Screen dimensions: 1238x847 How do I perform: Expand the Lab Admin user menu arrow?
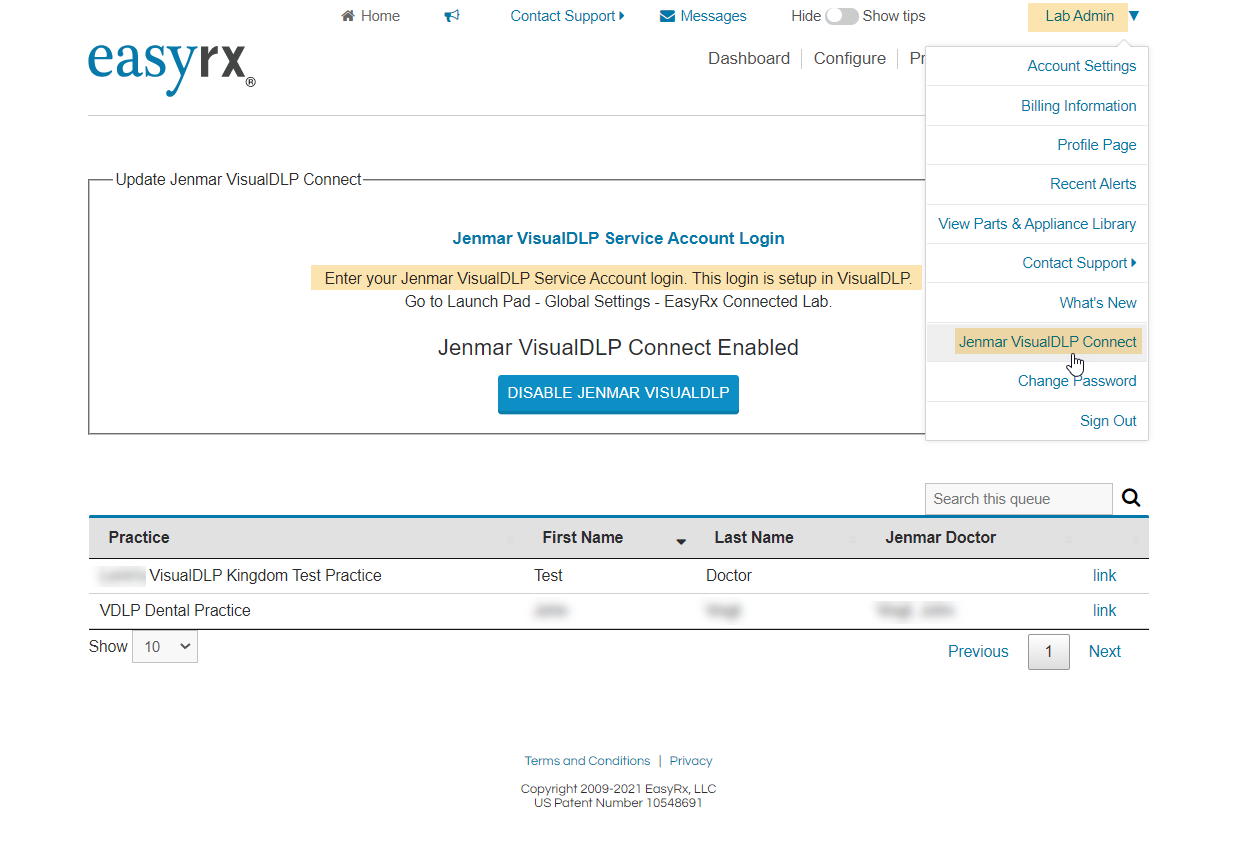pos(1134,15)
